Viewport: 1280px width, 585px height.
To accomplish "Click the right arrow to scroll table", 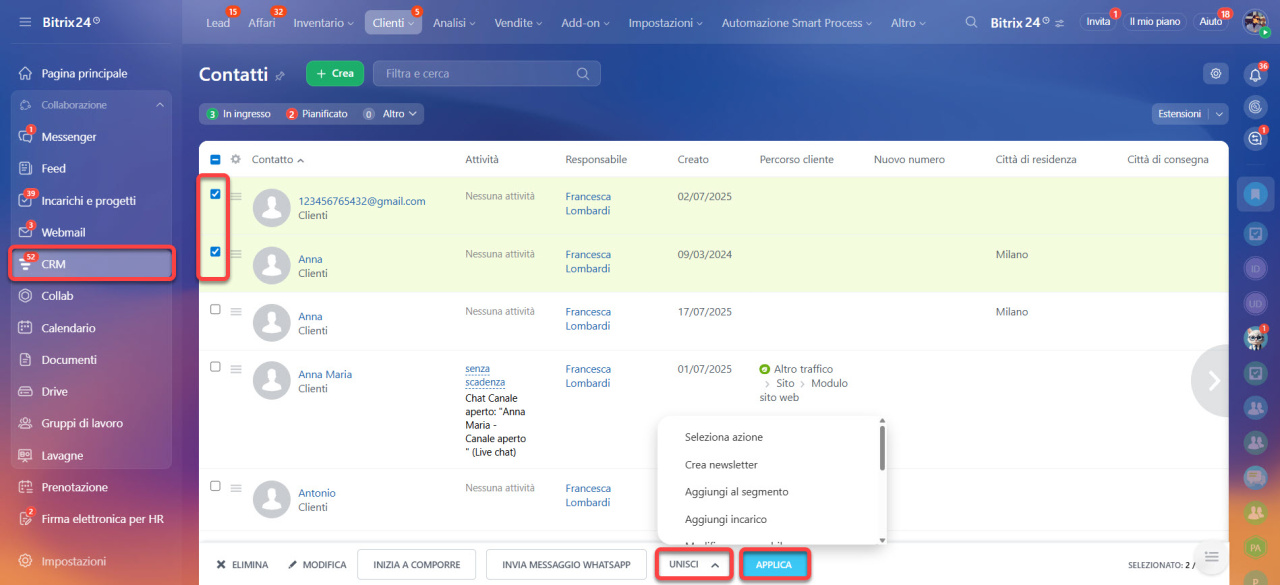I will coord(1213,380).
